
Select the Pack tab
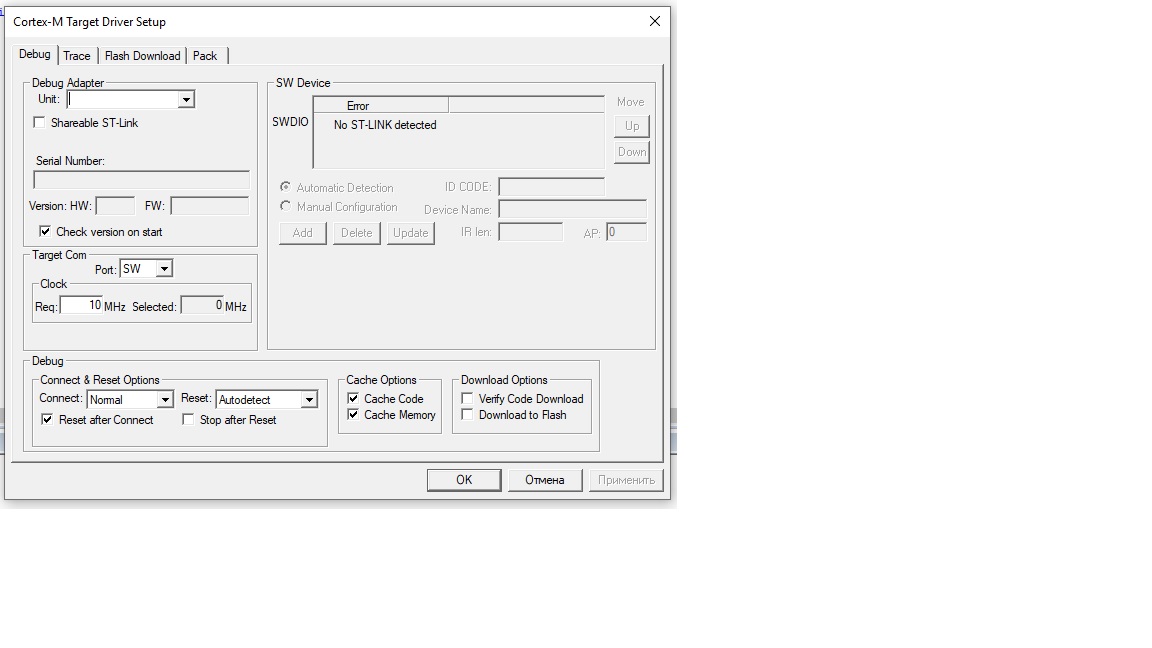point(205,56)
